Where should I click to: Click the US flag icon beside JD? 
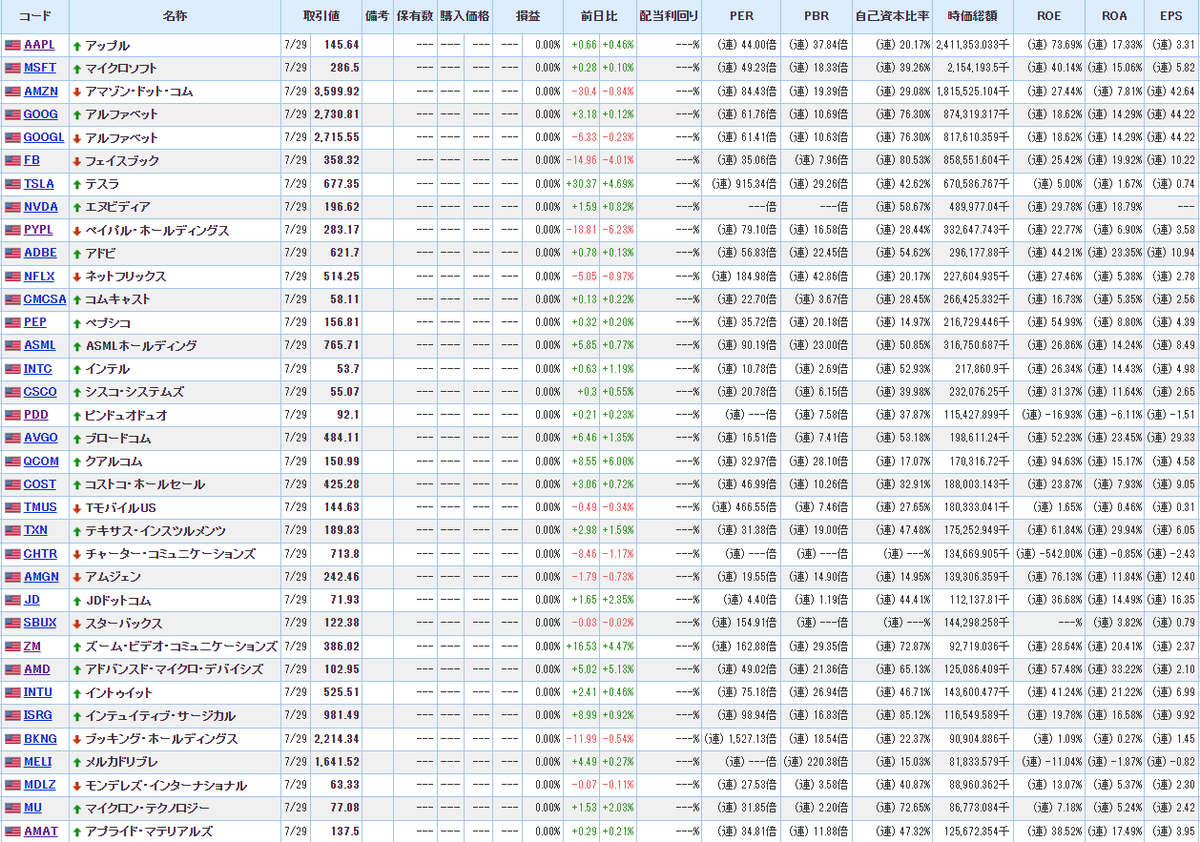pyautogui.click(x=12, y=600)
